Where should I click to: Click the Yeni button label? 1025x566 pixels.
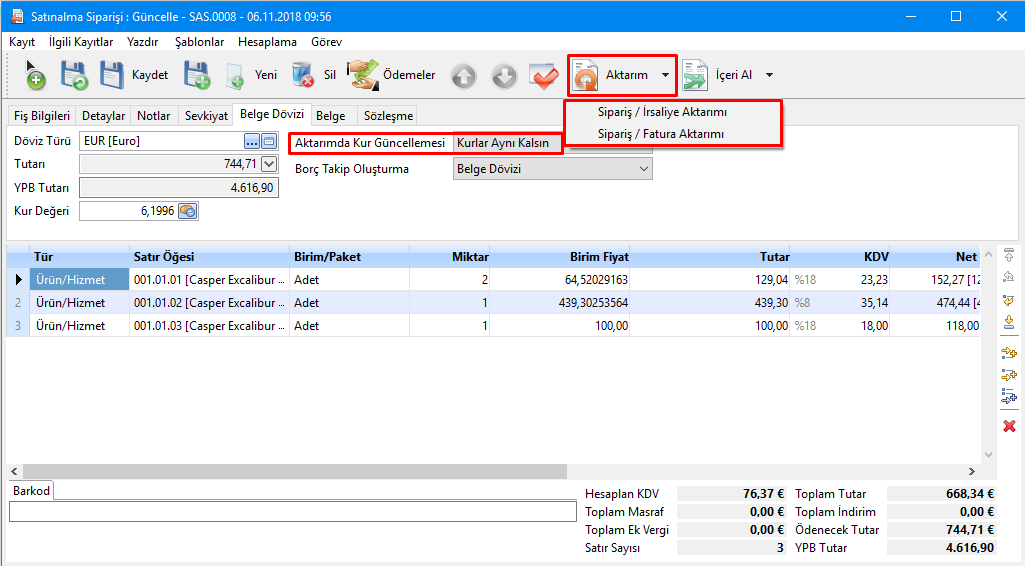[265, 75]
